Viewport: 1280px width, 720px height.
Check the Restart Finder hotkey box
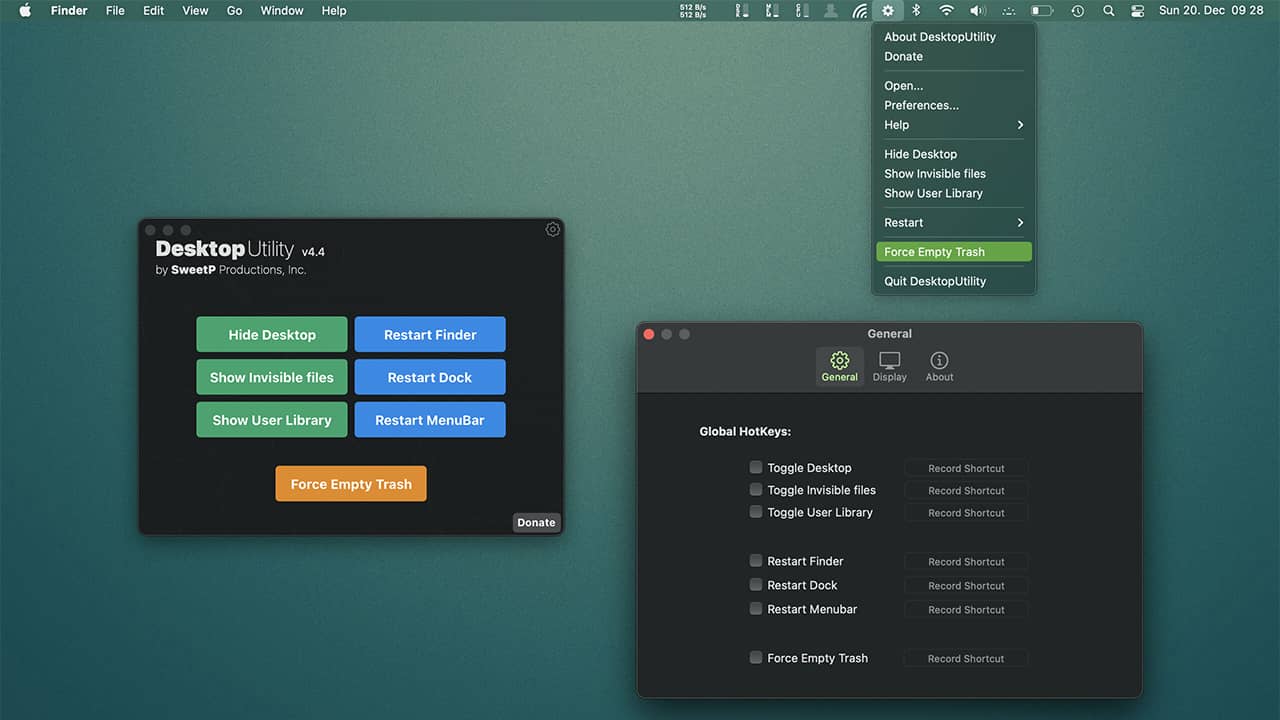pyautogui.click(x=756, y=560)
